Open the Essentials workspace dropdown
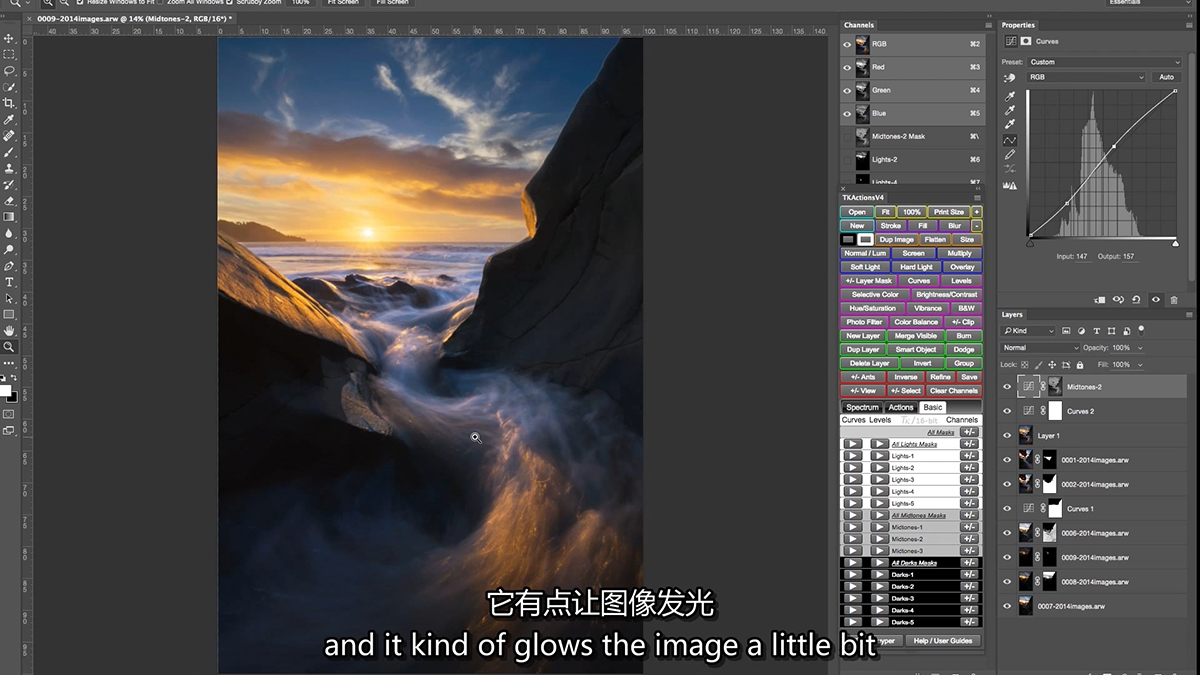This screenshot has width=1200, height=675. (1151, 3)
